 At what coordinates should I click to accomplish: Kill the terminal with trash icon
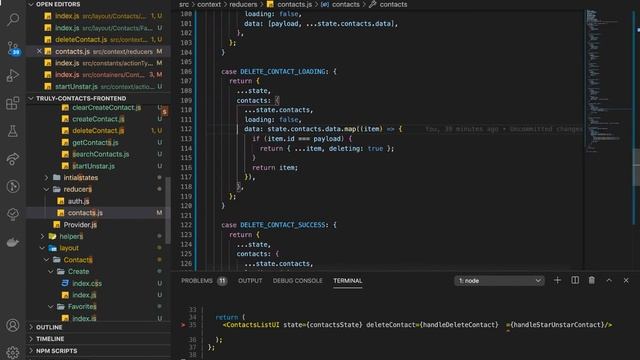point(592,280)
